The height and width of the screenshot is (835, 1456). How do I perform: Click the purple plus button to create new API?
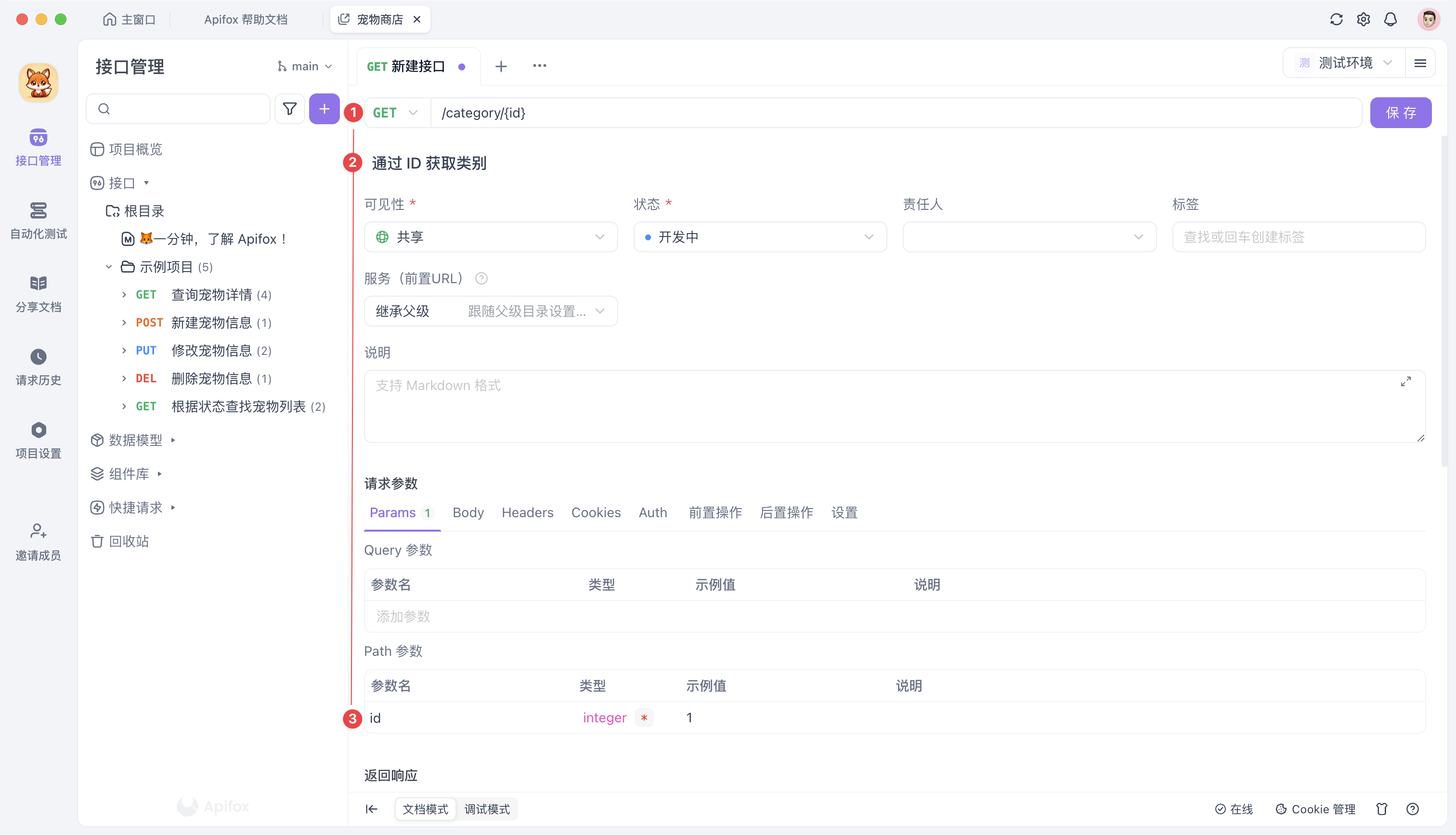coord(325,108)
